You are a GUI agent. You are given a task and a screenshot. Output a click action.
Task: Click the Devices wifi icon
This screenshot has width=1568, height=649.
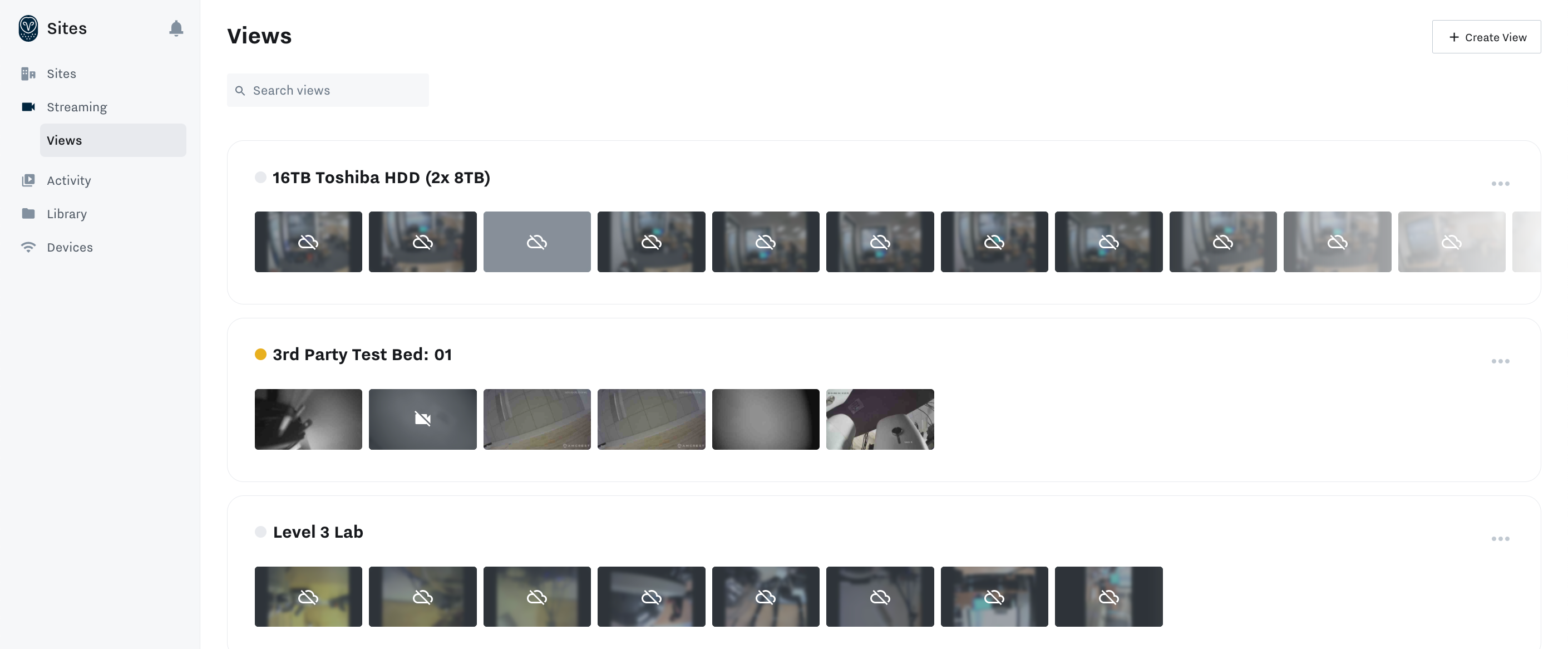28,247
